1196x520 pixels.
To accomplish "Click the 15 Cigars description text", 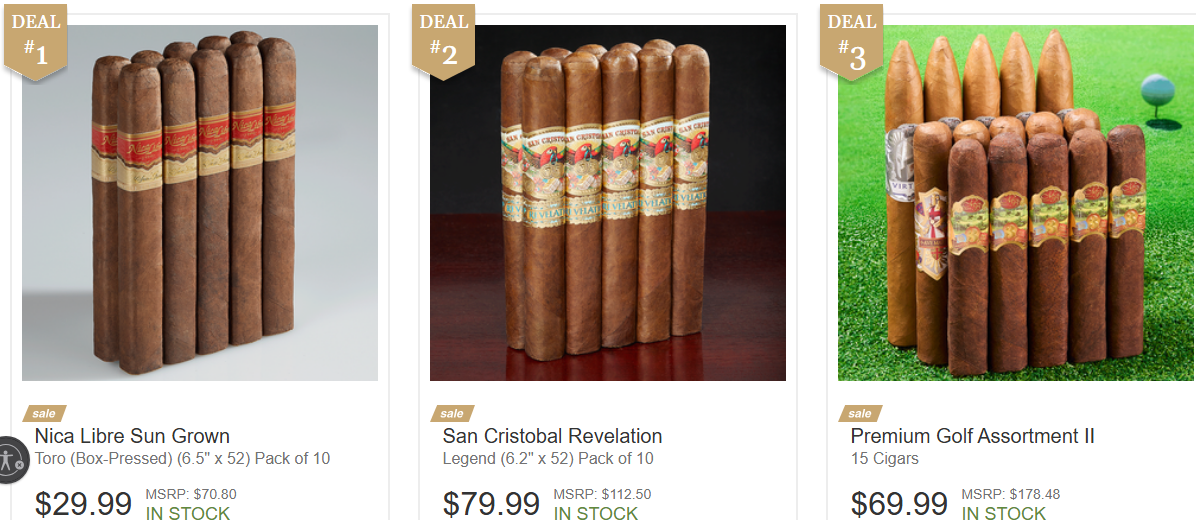I will point(885,459).
